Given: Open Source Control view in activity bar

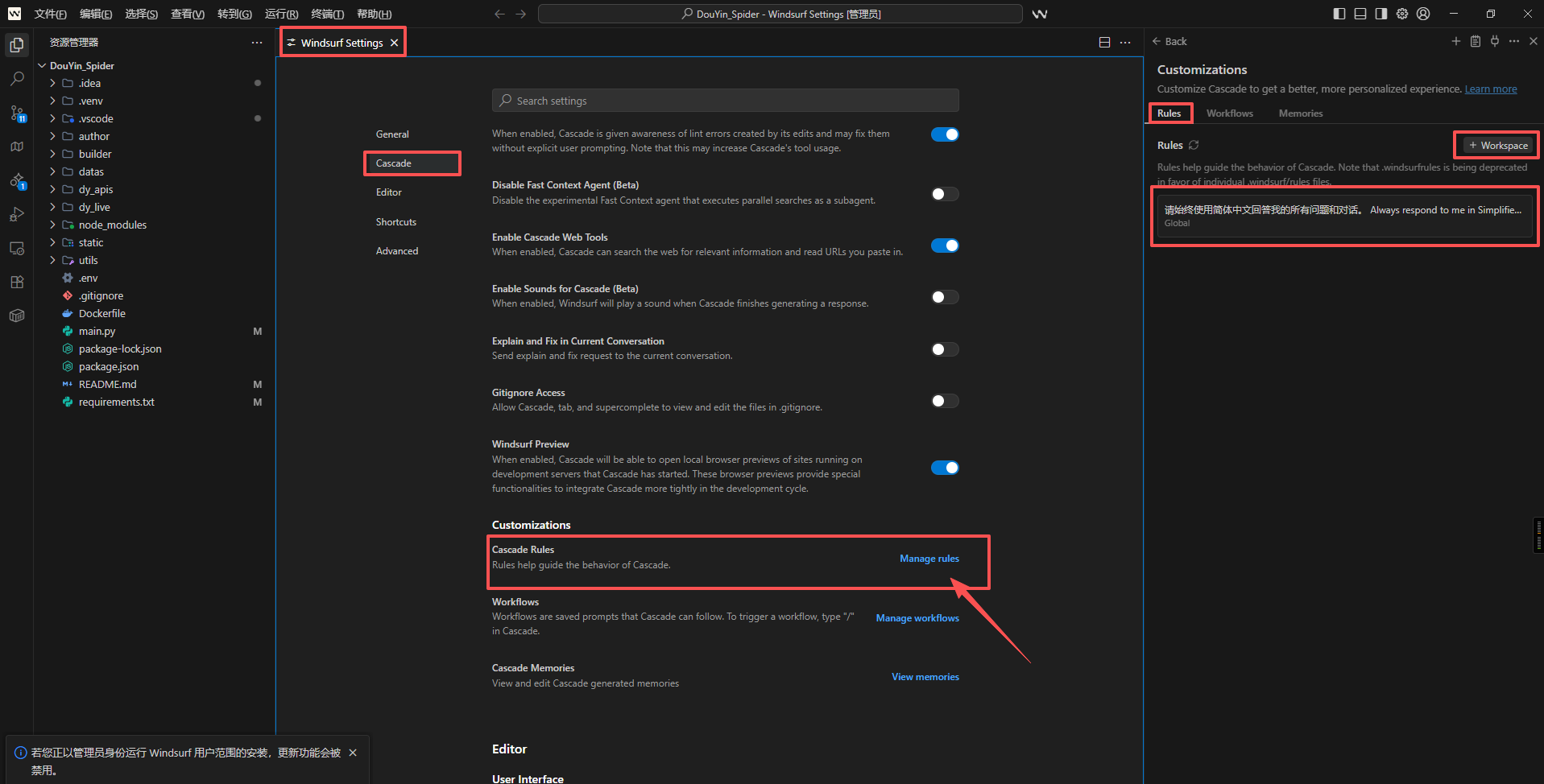Looking at the screenshot, I should click(17, 113).
